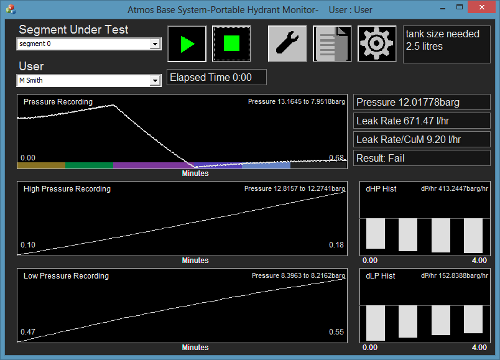Image resolution: width=500 pixels, height=360 pixels.
Task: Click the 'Pressure Recording' chart title
Action: [58, 102]
